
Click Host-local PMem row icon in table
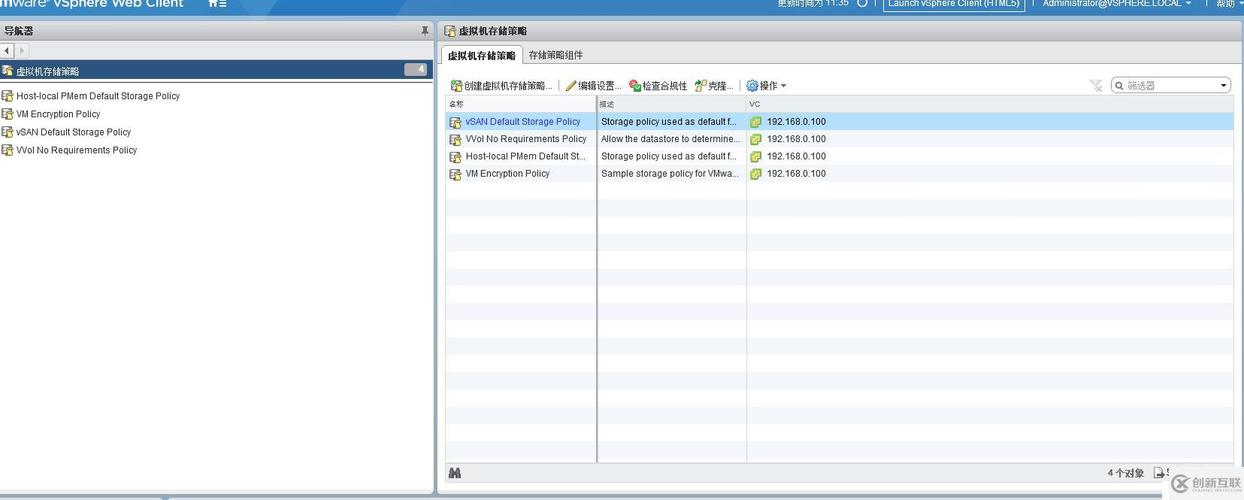(x=456, y=156)
